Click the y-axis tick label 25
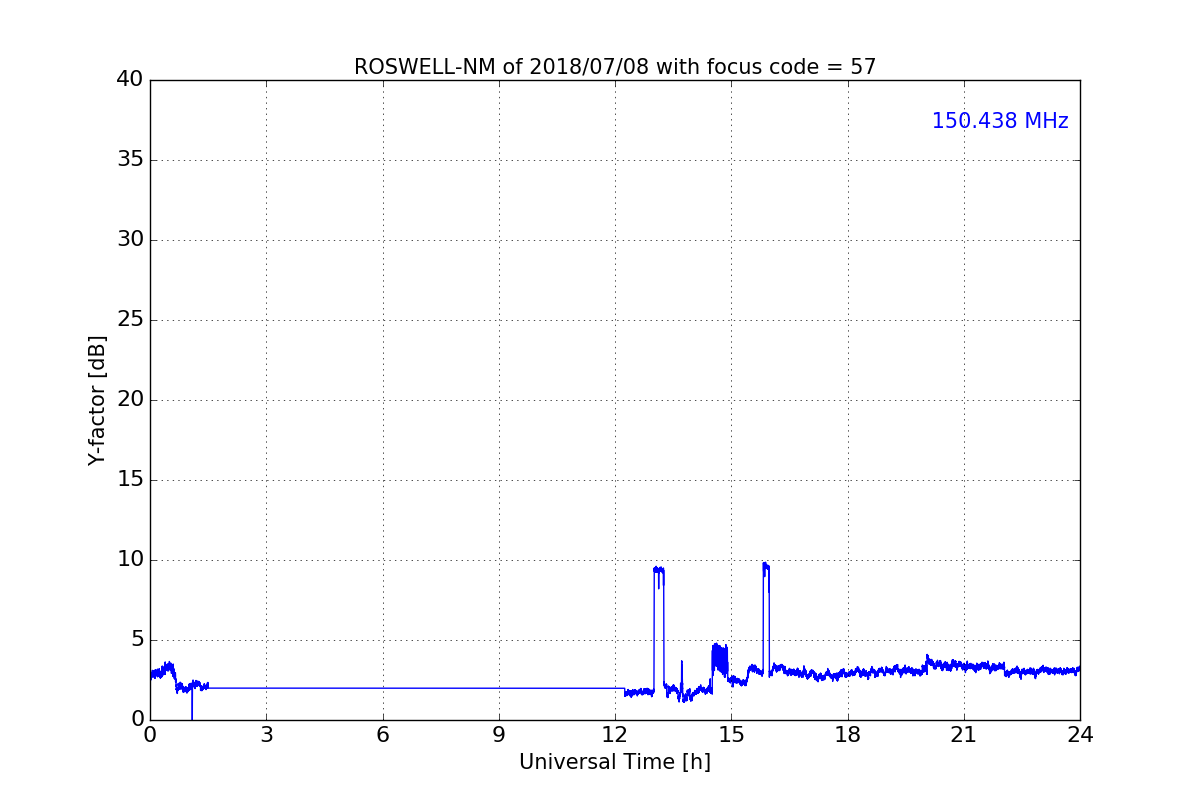Screen dimensions: 1200x800 (130, 320)
